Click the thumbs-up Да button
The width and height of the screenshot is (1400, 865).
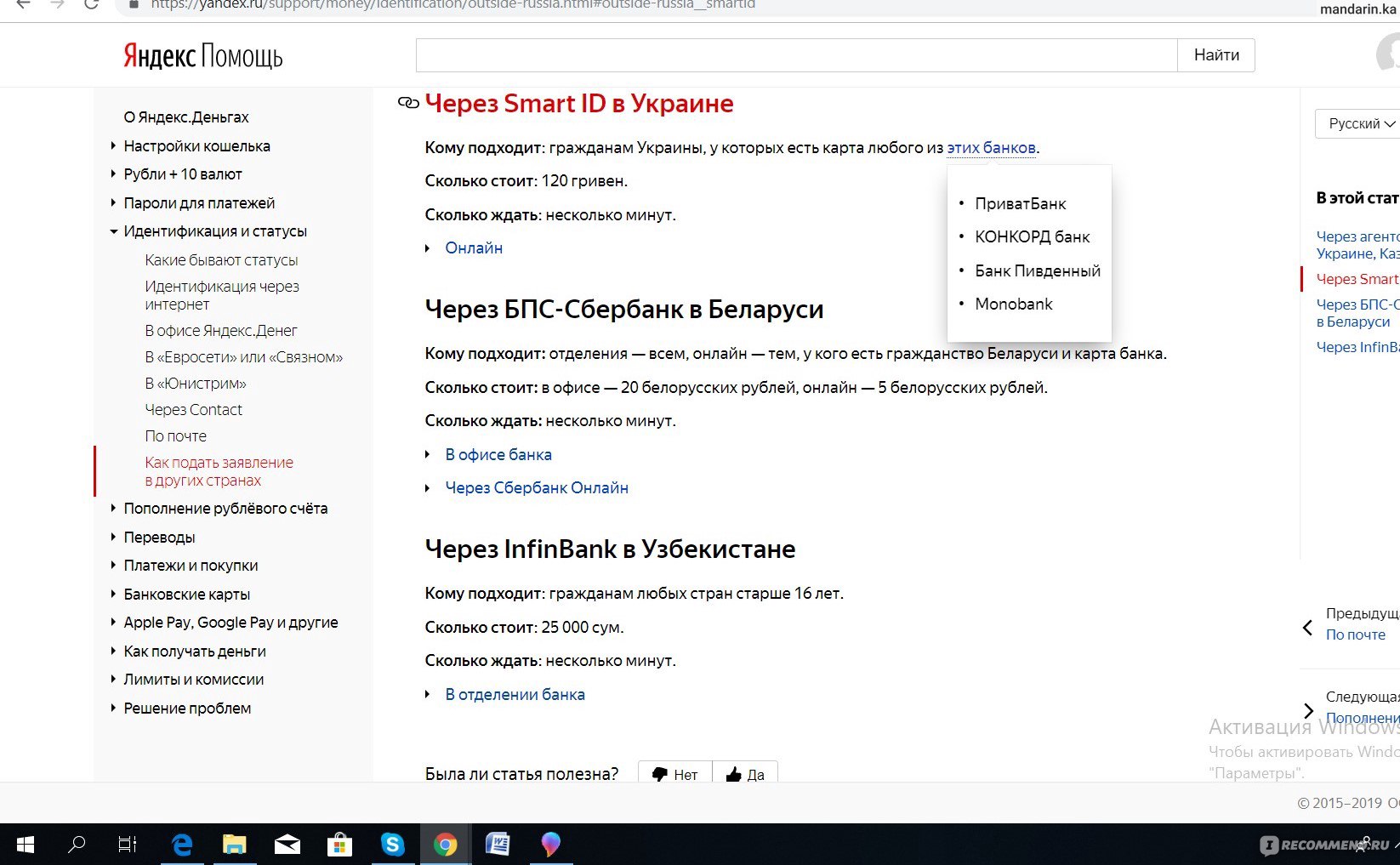(745, 774)
